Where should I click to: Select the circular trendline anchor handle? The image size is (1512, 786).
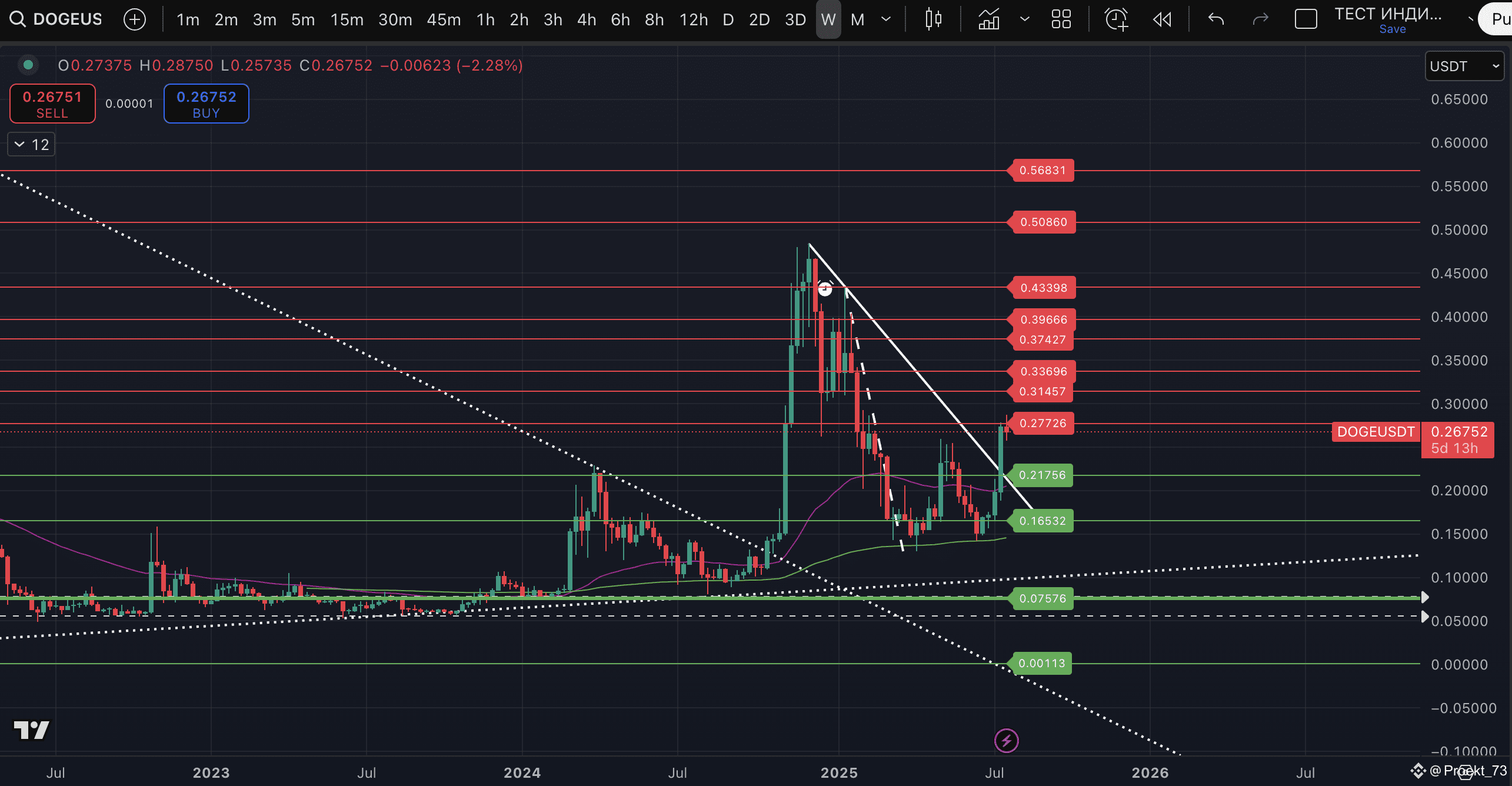click(x=825, y=289)
